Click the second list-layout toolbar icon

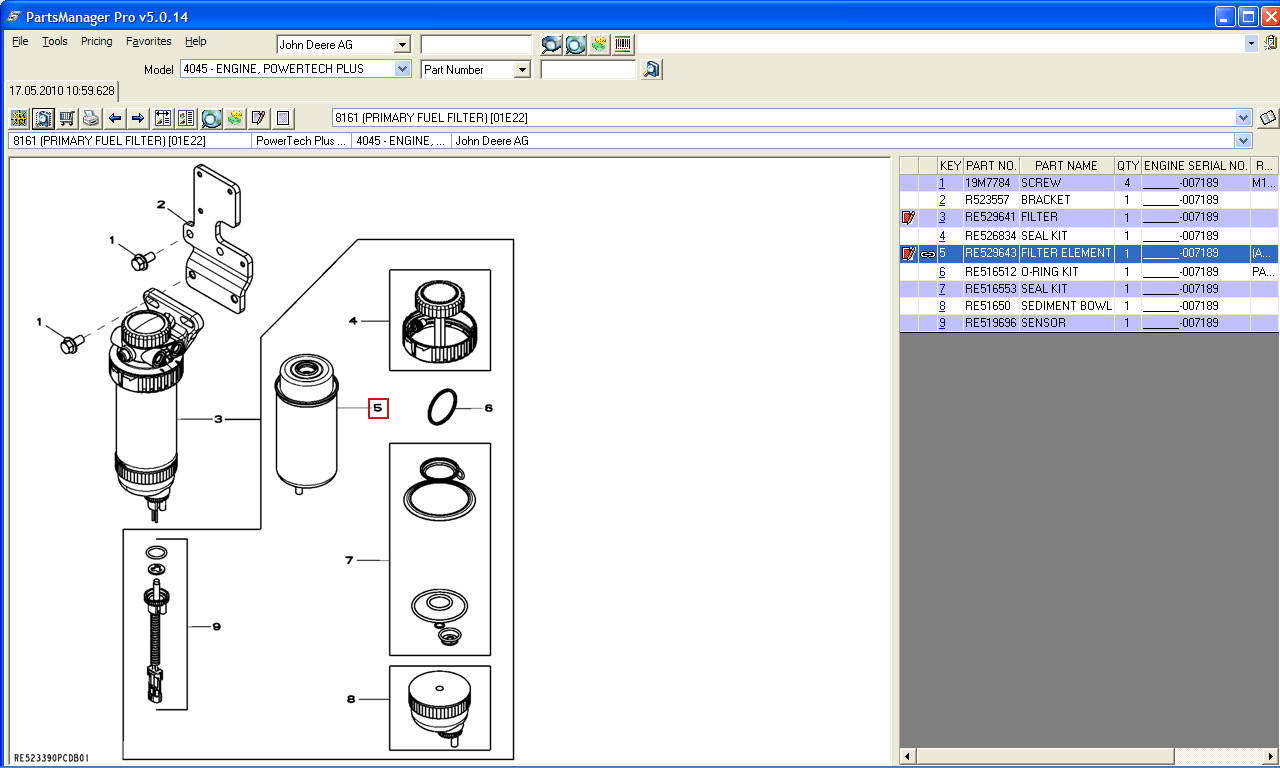[x=187, y=118]
